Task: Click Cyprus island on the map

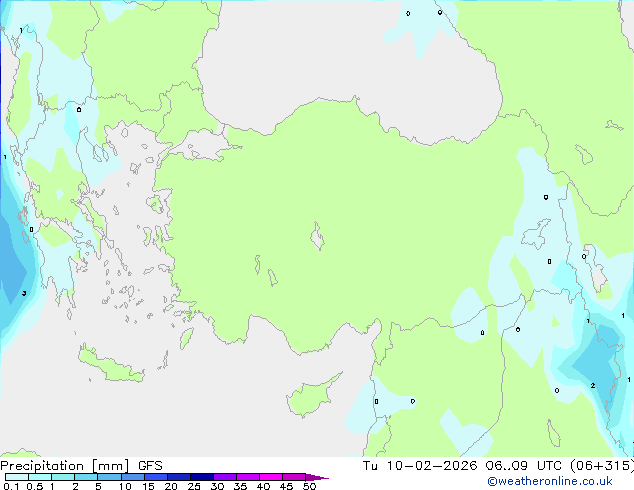Action: 313,396
